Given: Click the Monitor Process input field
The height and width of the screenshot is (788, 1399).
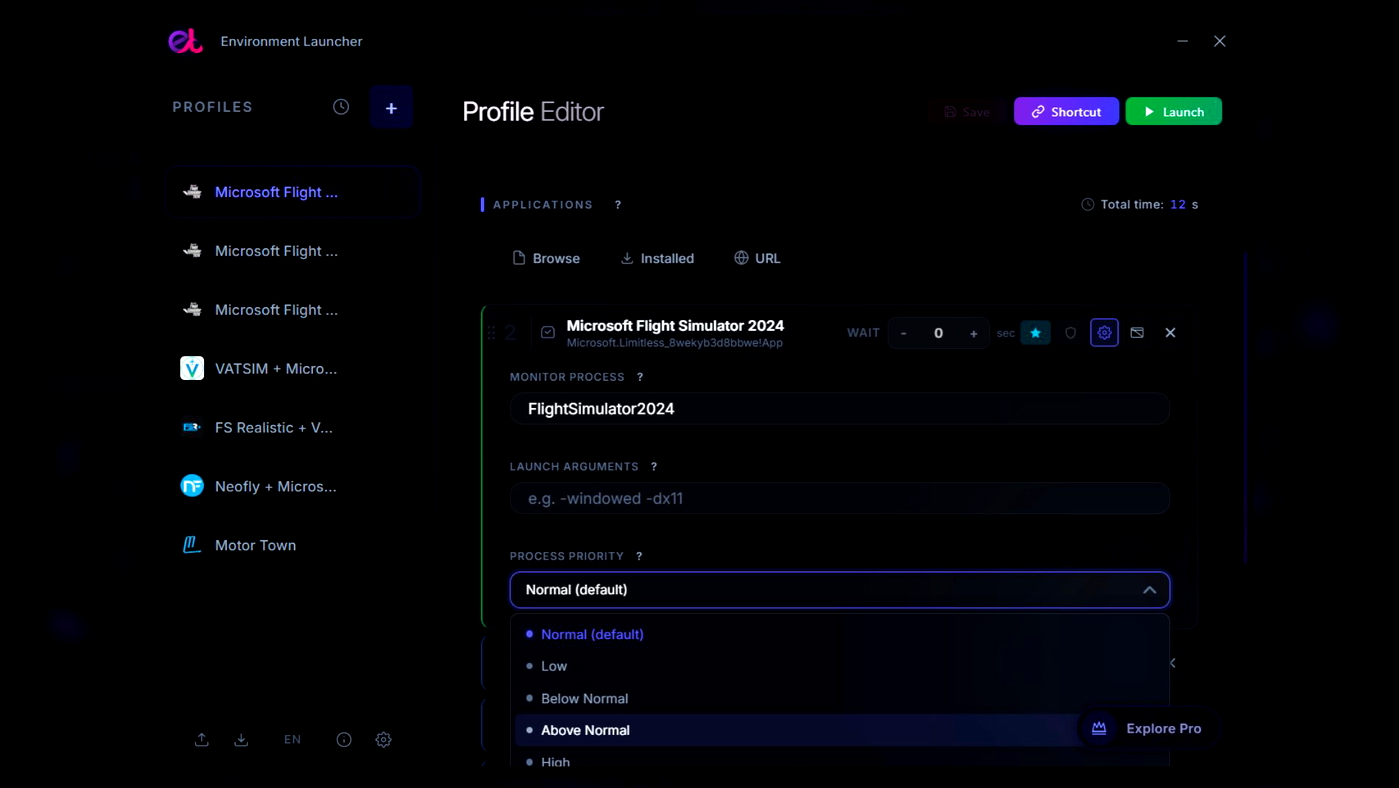Looking at the screenshot, I should point(840,409).
